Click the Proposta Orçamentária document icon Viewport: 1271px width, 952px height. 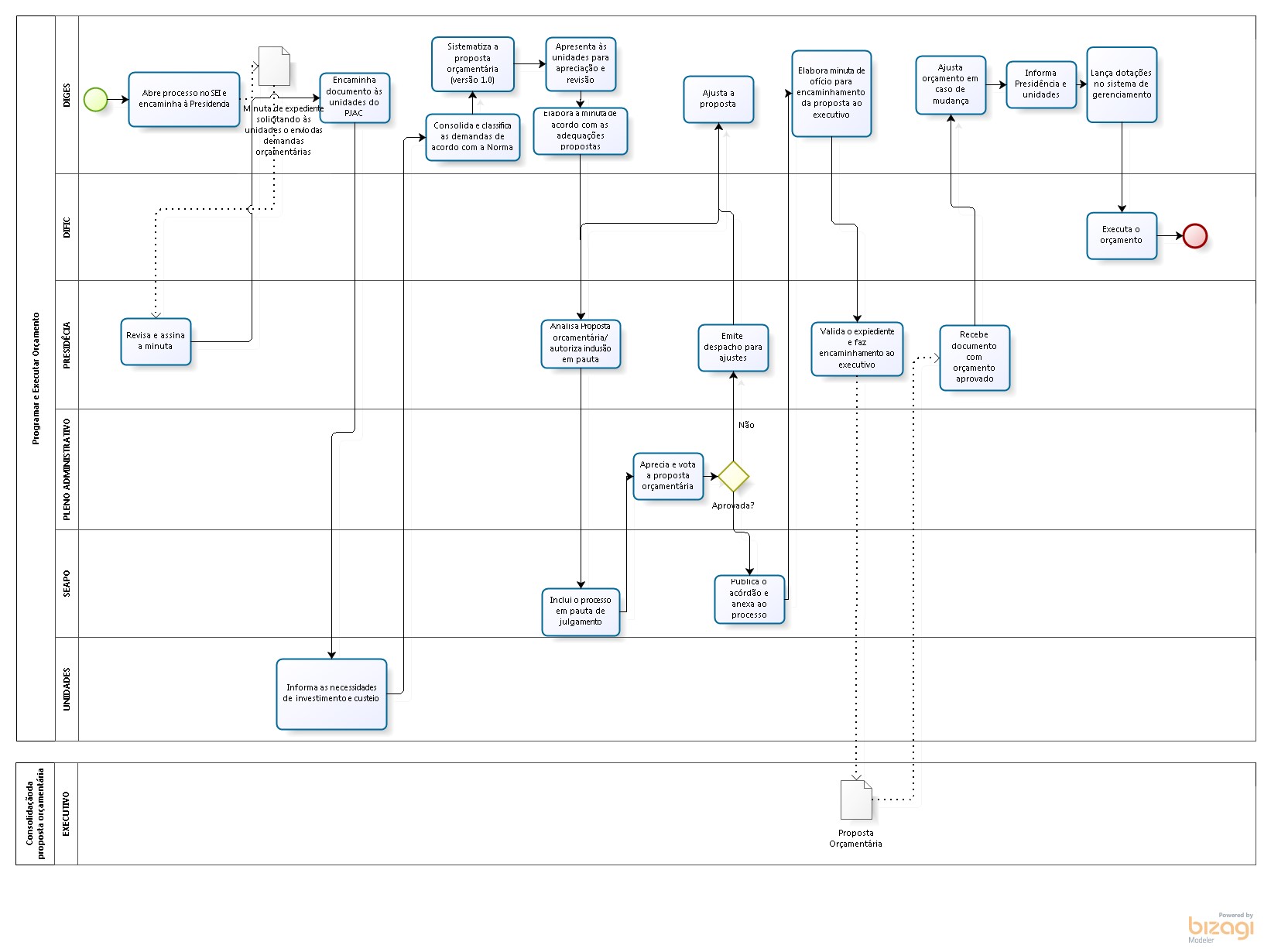(x=856, y=800)
